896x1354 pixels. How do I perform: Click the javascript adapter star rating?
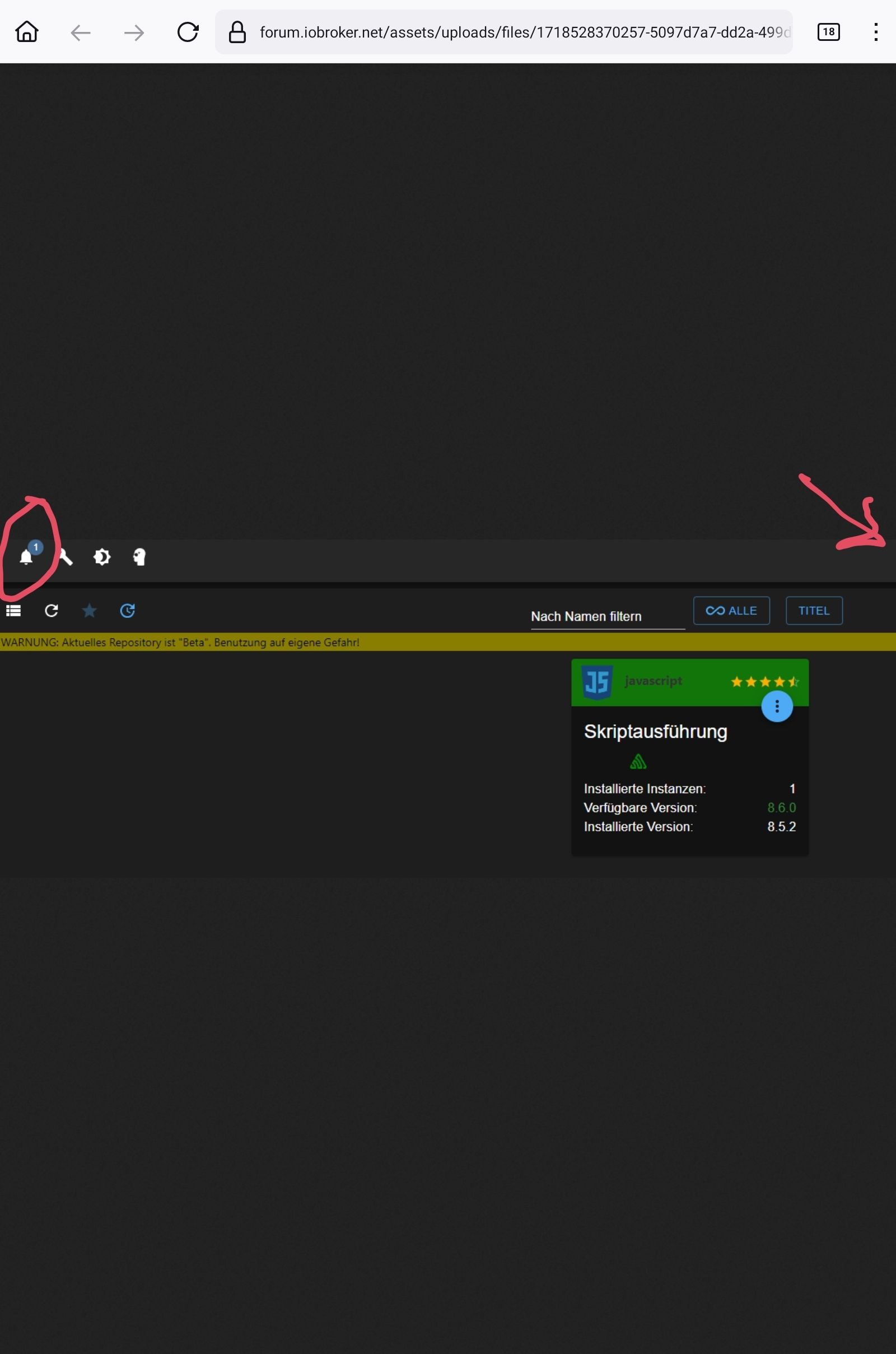click(x=764, y=681)
